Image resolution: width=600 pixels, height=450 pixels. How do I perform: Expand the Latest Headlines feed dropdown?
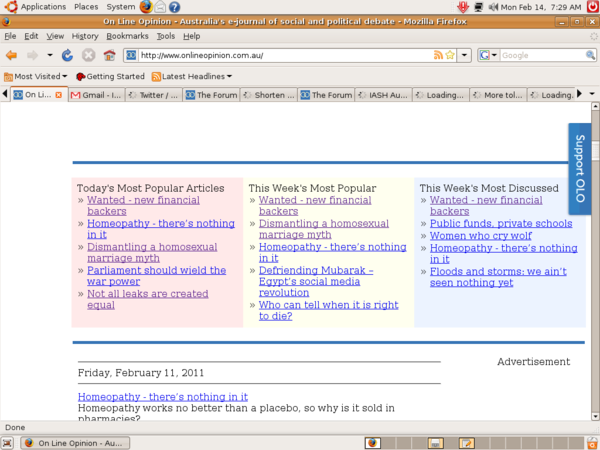pyautogui.click(x=192, y=77)
